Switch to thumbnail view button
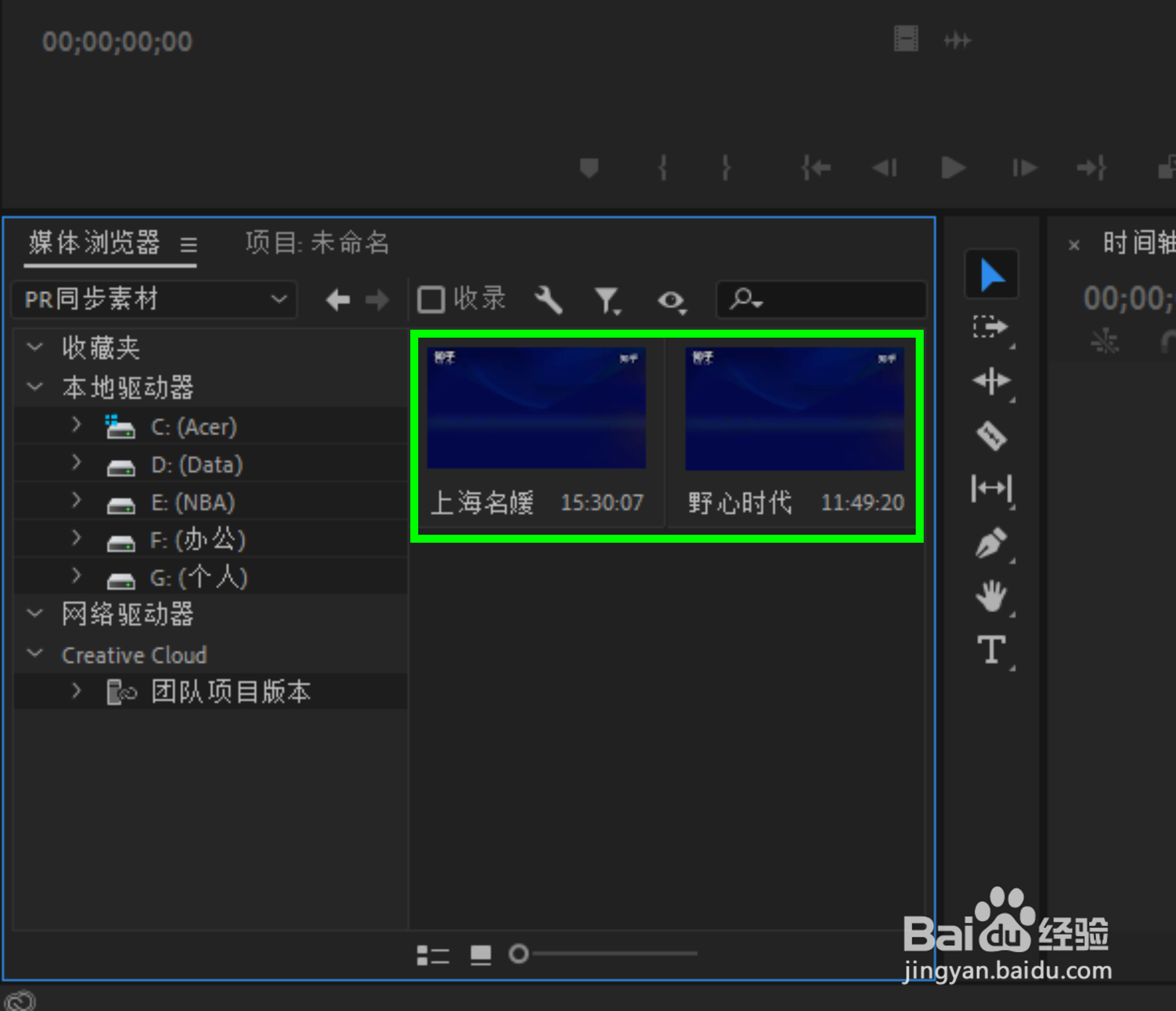The image size is (1176, 1011). pyautogui.click(x=481, y=954)
